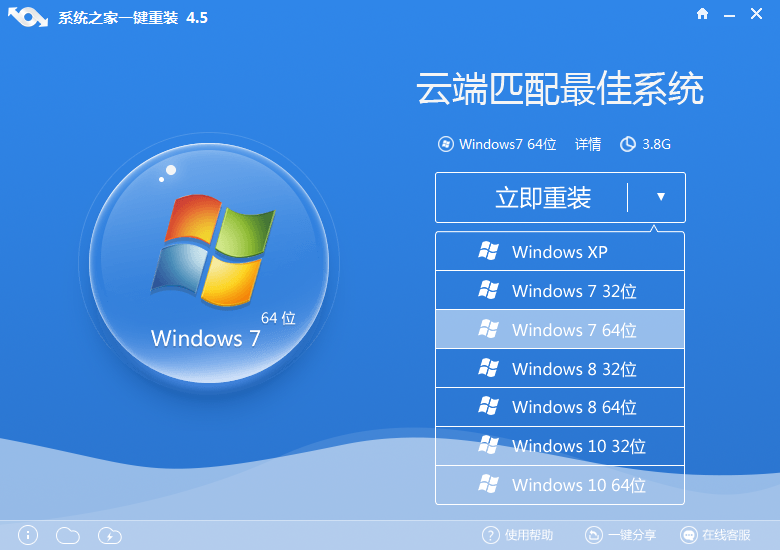Select Windows XP from the list

[x=560, y=251]
